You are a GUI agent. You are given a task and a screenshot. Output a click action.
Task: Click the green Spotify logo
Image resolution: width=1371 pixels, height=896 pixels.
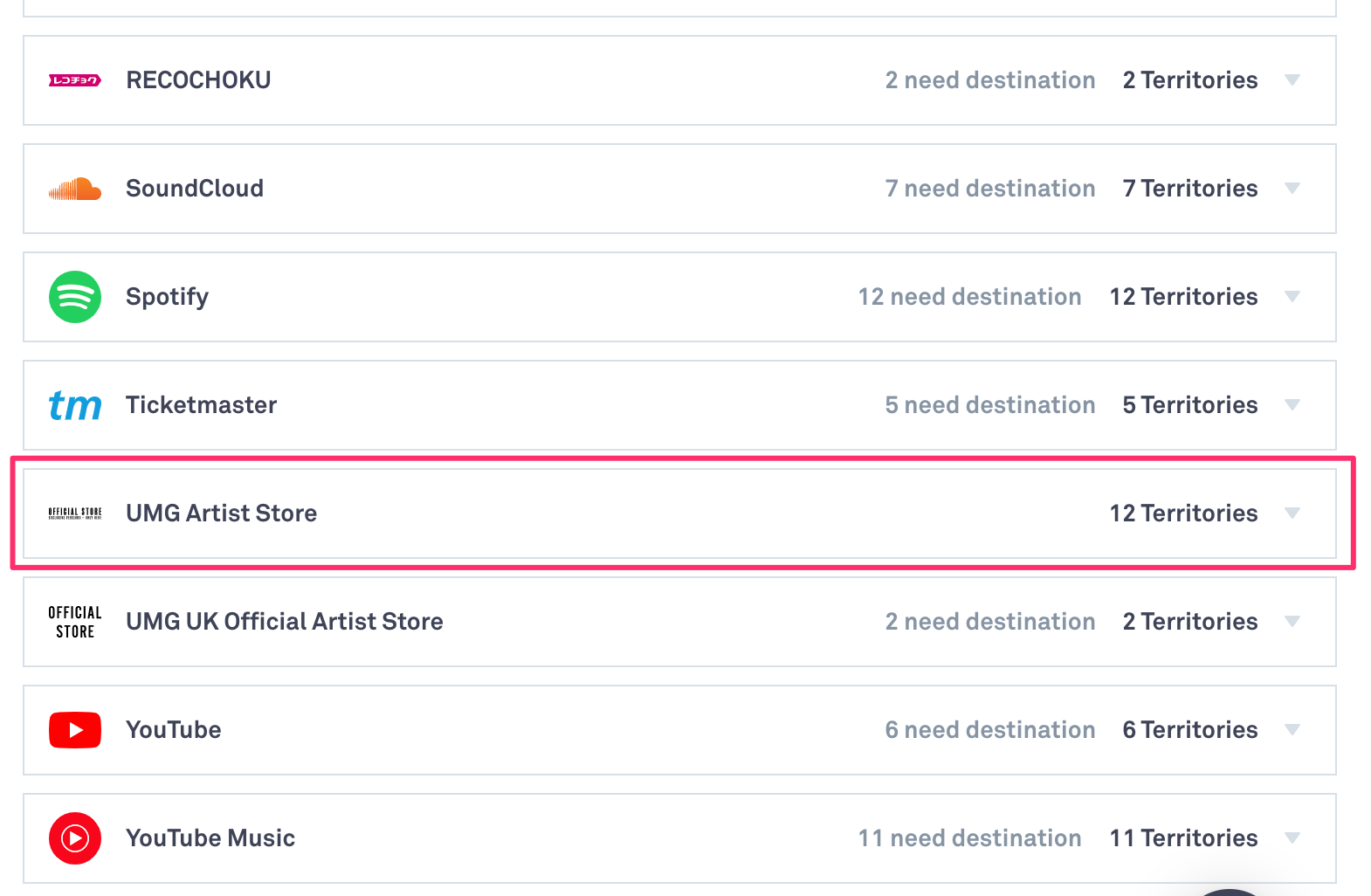(75, 297)
